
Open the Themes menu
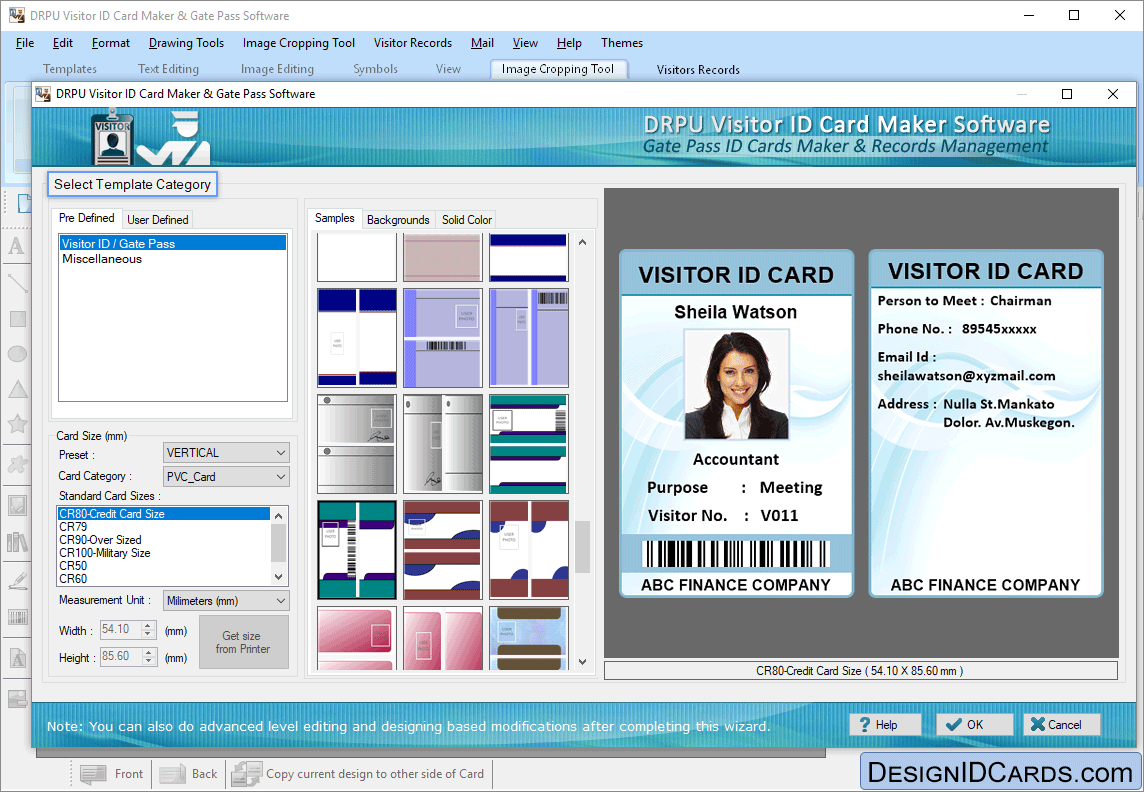(622, 43)
